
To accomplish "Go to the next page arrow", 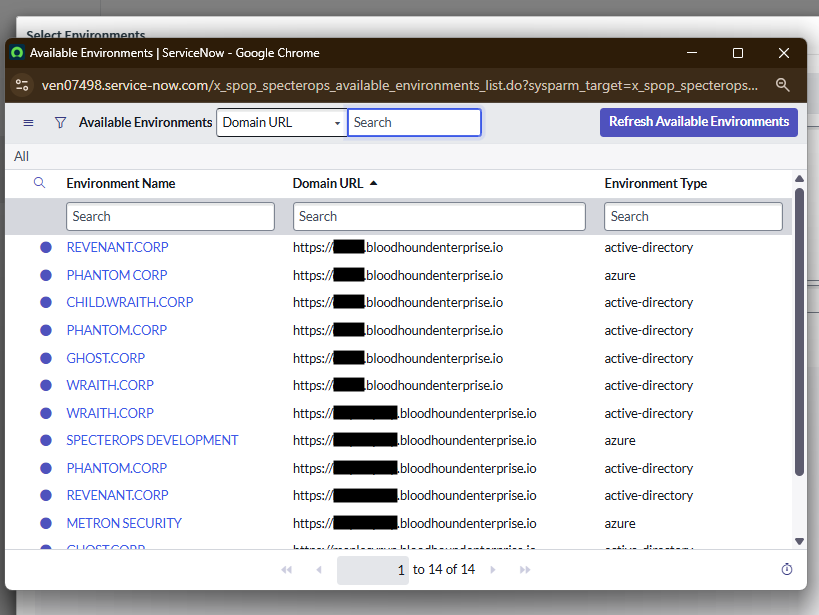I will tap(493, 570).
